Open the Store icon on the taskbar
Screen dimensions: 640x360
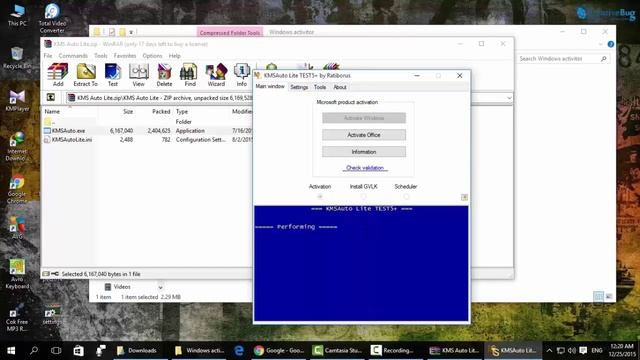(x=78, y=350)
